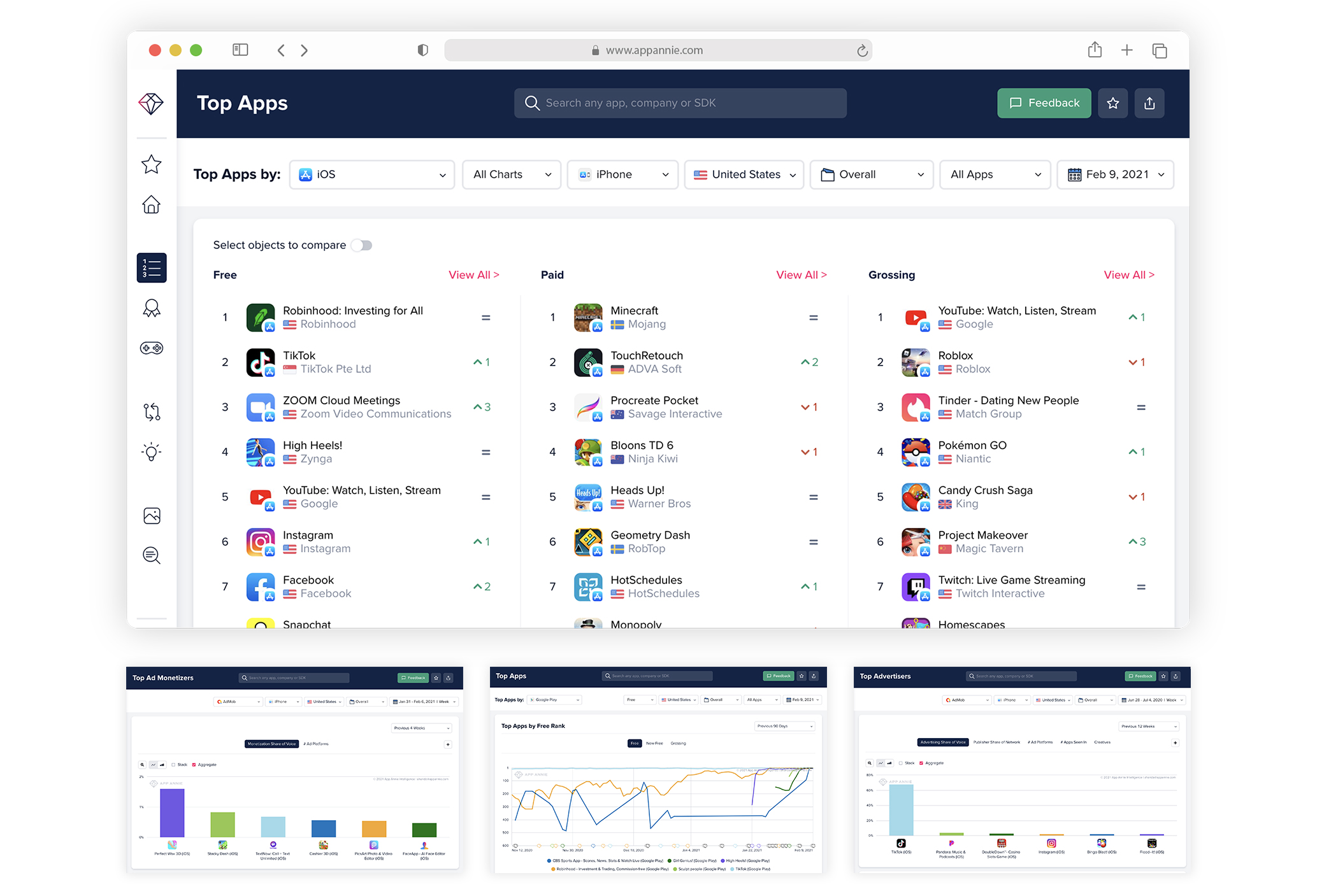
Task: Open the award ribbon sidebar icon
Action: (152, 308)
